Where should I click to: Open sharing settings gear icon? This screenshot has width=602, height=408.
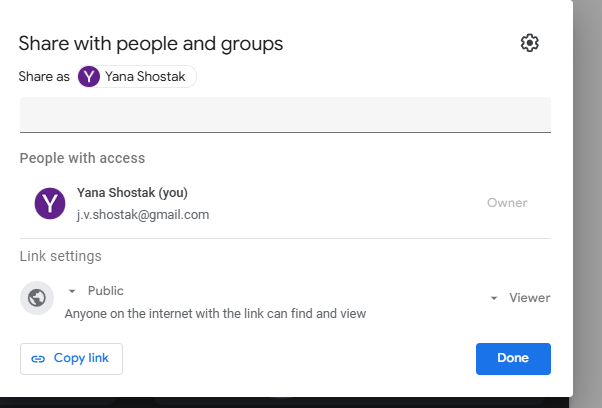[x=530, y=43]
